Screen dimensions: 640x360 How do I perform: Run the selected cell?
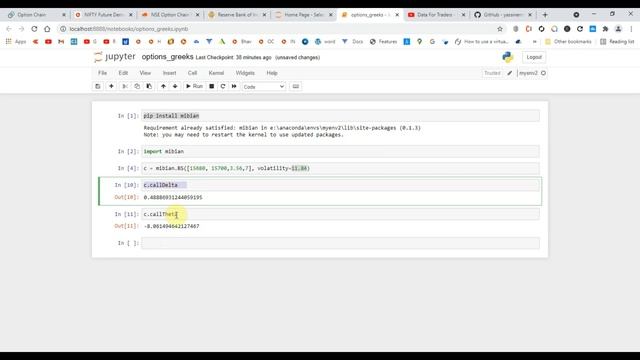pyautogui.click(x=194, y=87)
